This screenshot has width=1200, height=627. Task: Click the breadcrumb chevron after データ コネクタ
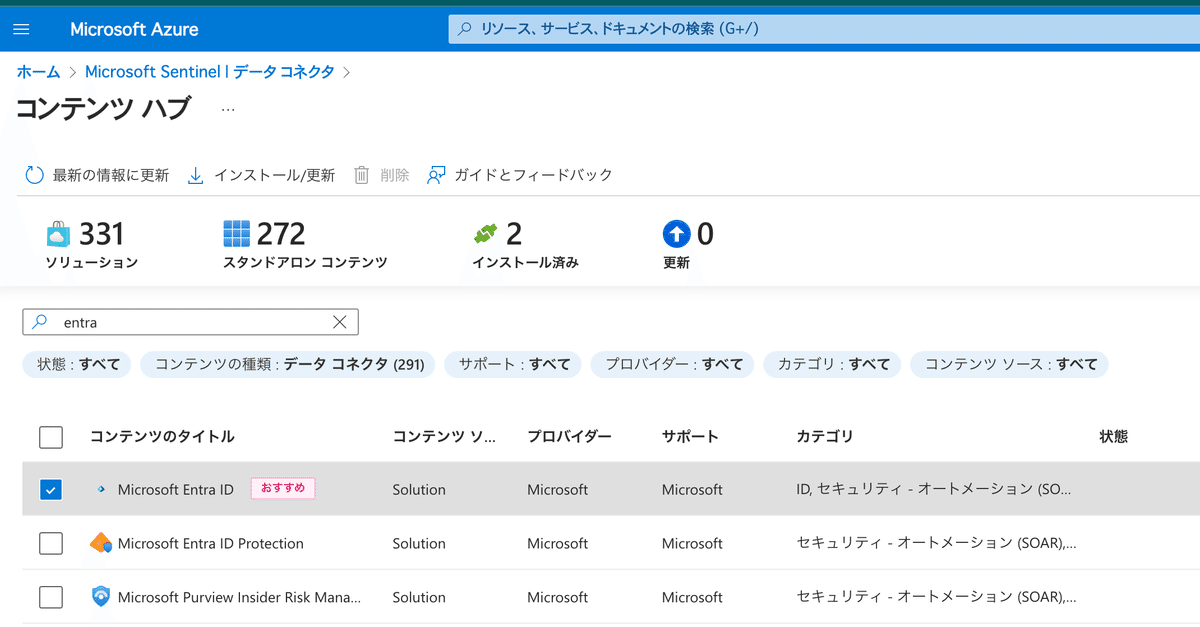[x=347, y=72]
